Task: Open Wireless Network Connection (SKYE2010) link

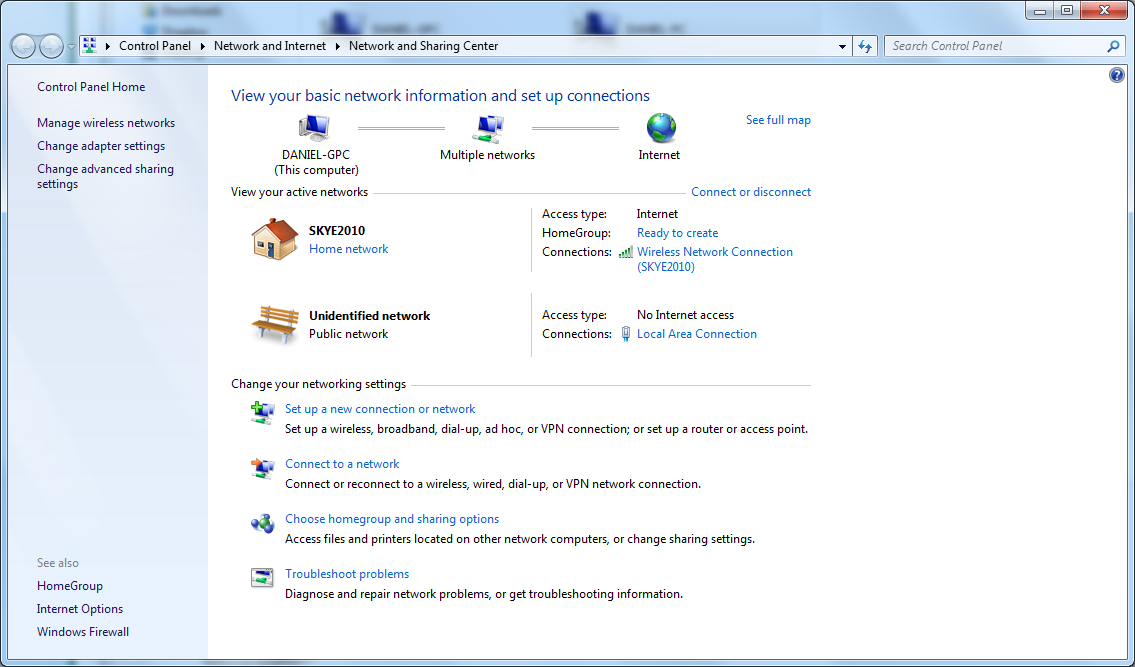Action: 714,259
